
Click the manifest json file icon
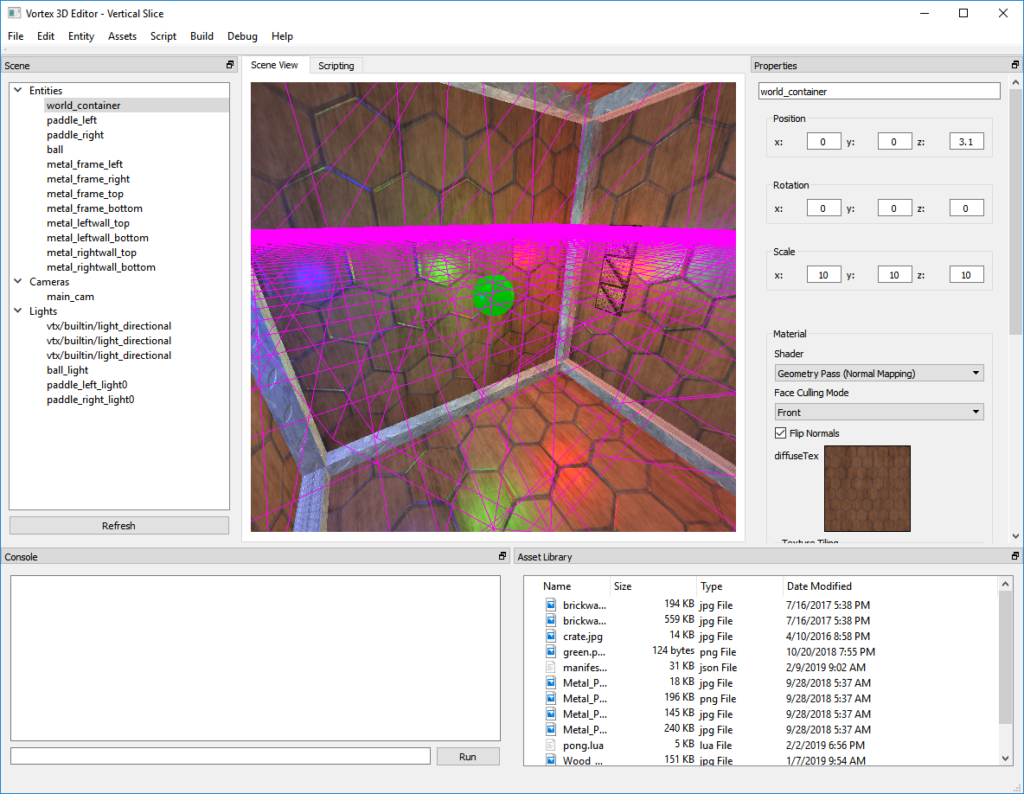pyautogui.click(x=550, y=667)
